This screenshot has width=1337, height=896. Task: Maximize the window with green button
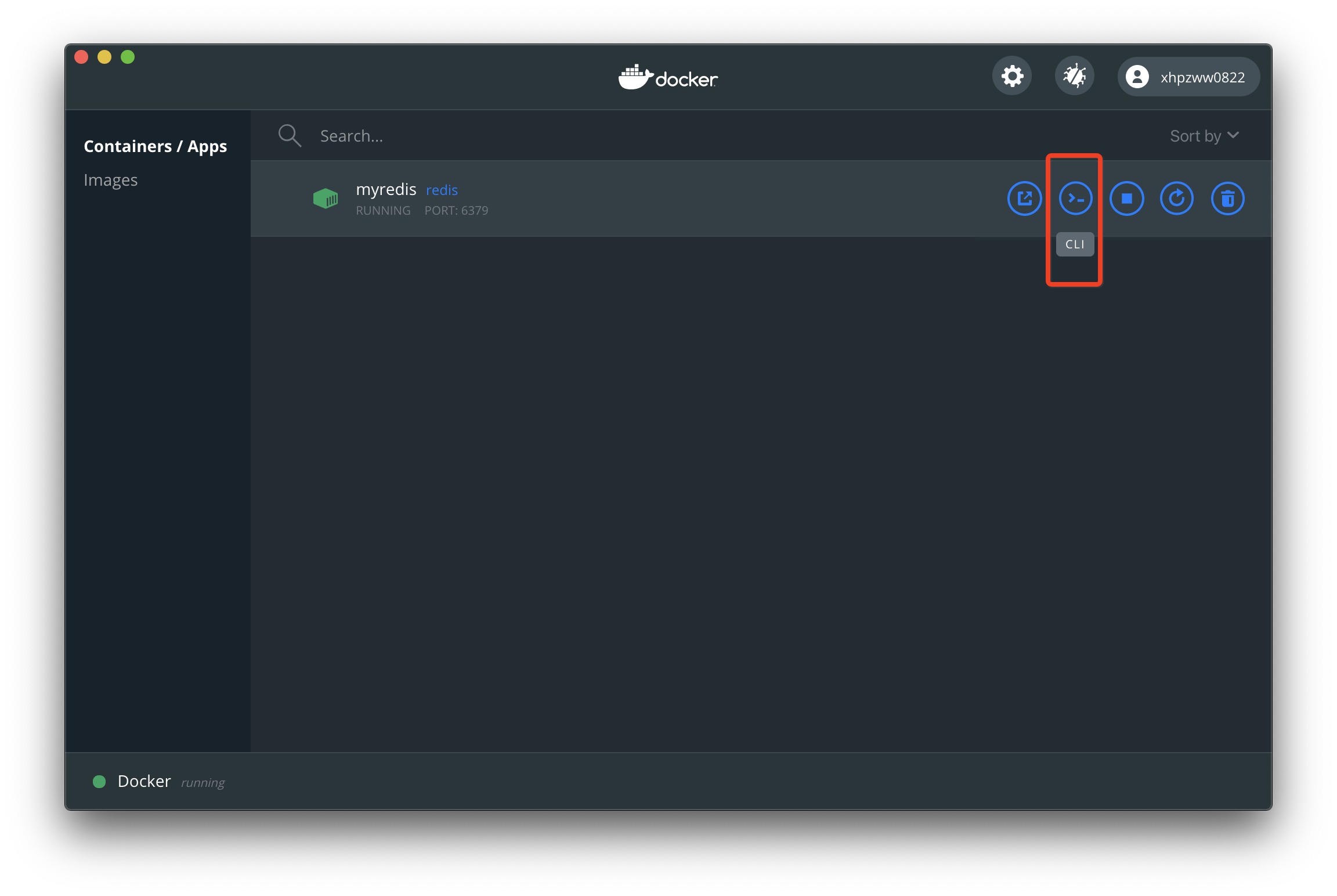pyautogui.click(x=128, y=57)
